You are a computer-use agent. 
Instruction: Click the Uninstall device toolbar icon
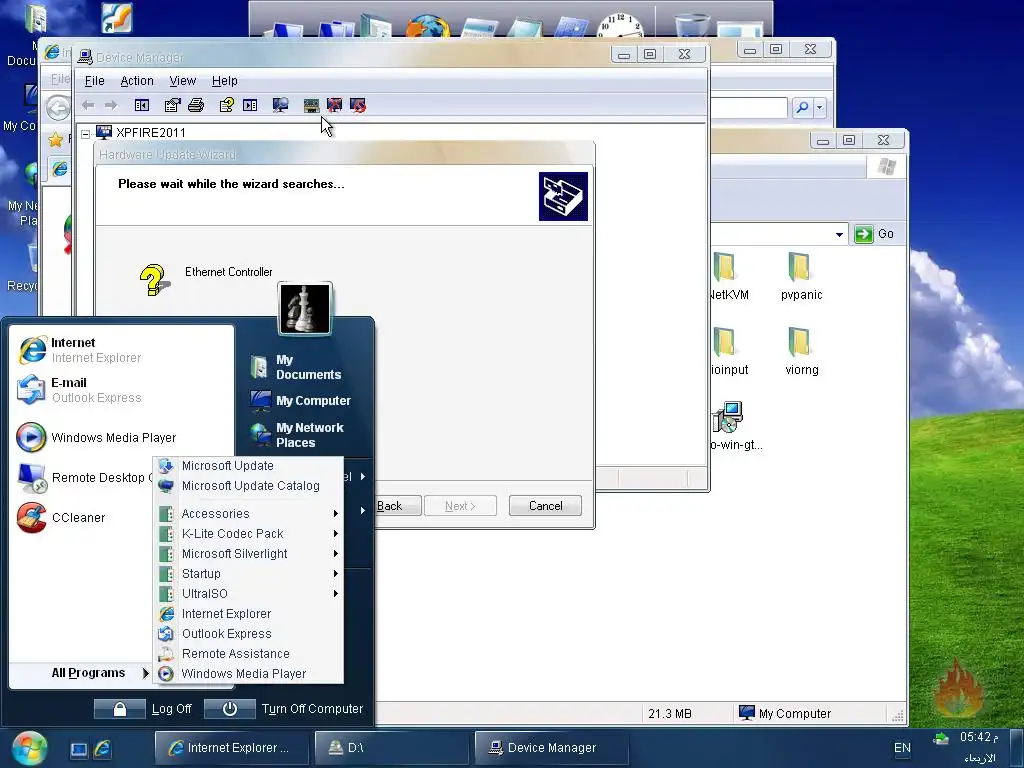[334, 105]
